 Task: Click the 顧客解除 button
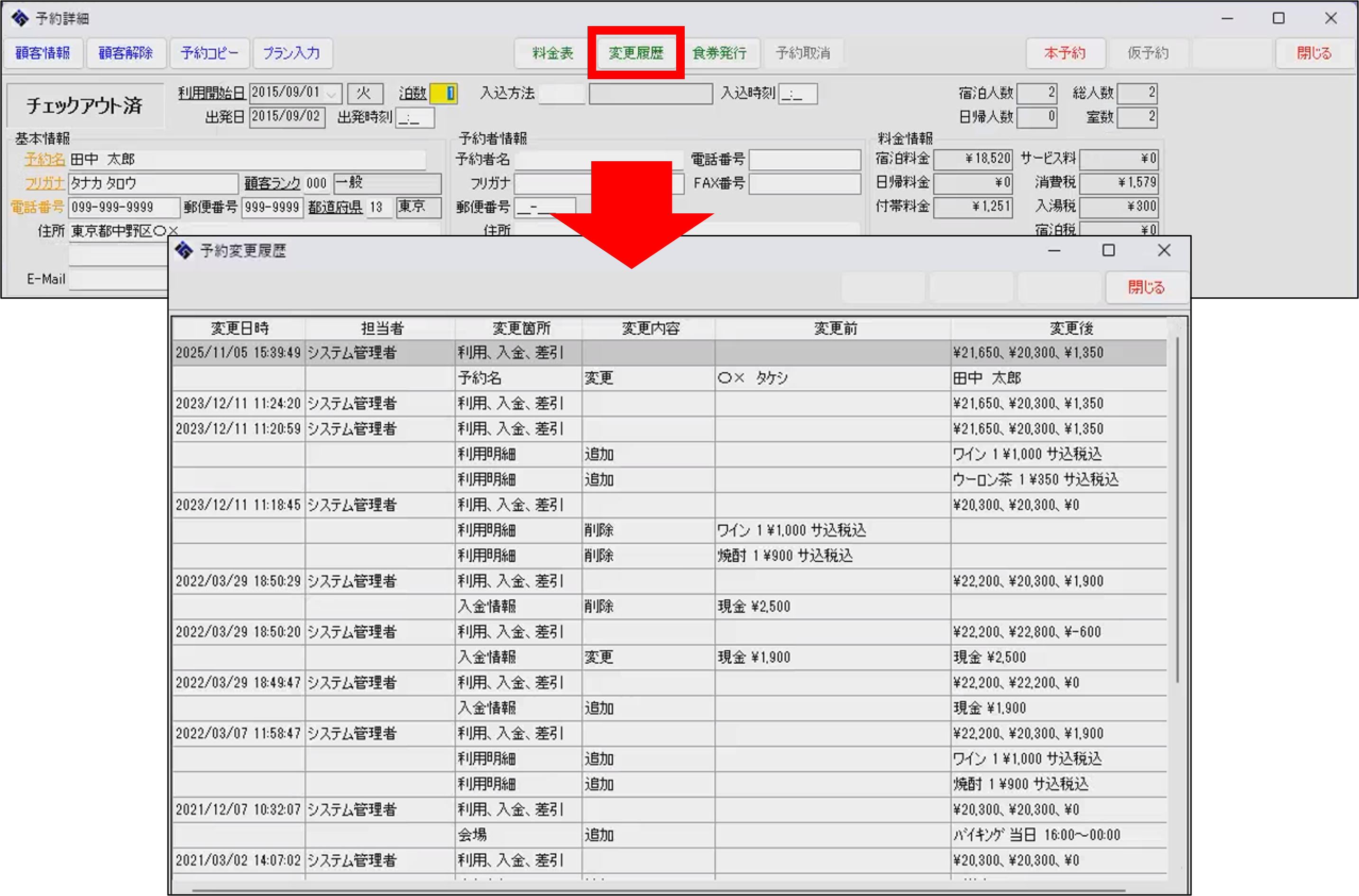coord(126,53)
